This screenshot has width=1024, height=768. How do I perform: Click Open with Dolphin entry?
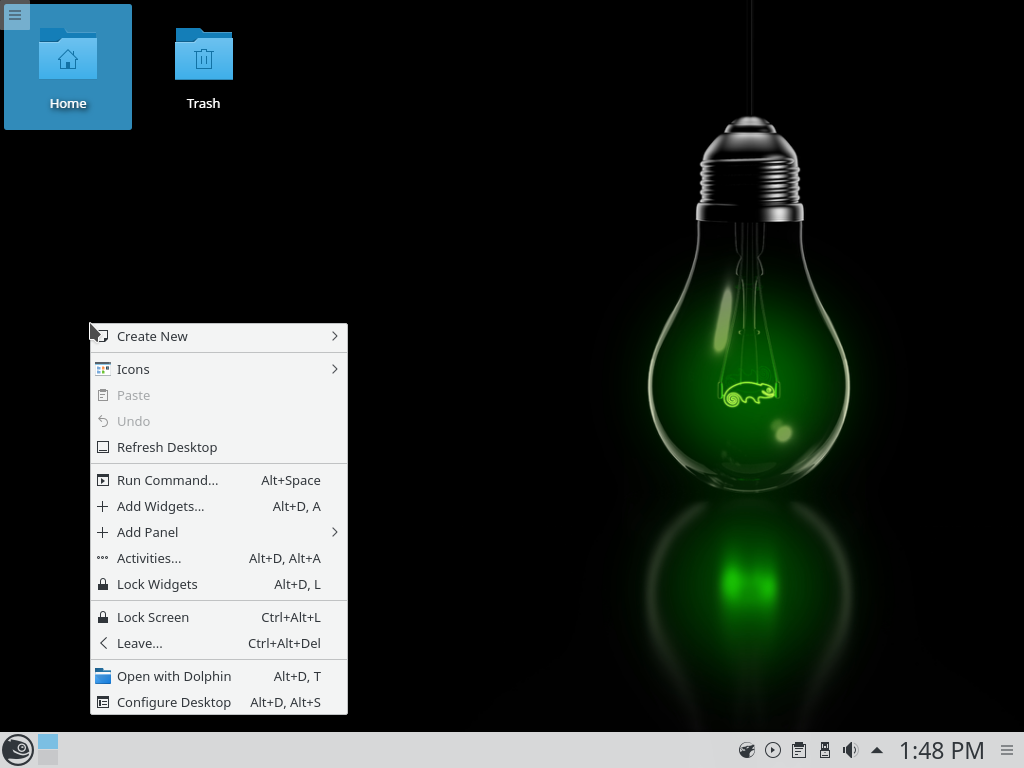pyautogui.click(x=174, y=676)
